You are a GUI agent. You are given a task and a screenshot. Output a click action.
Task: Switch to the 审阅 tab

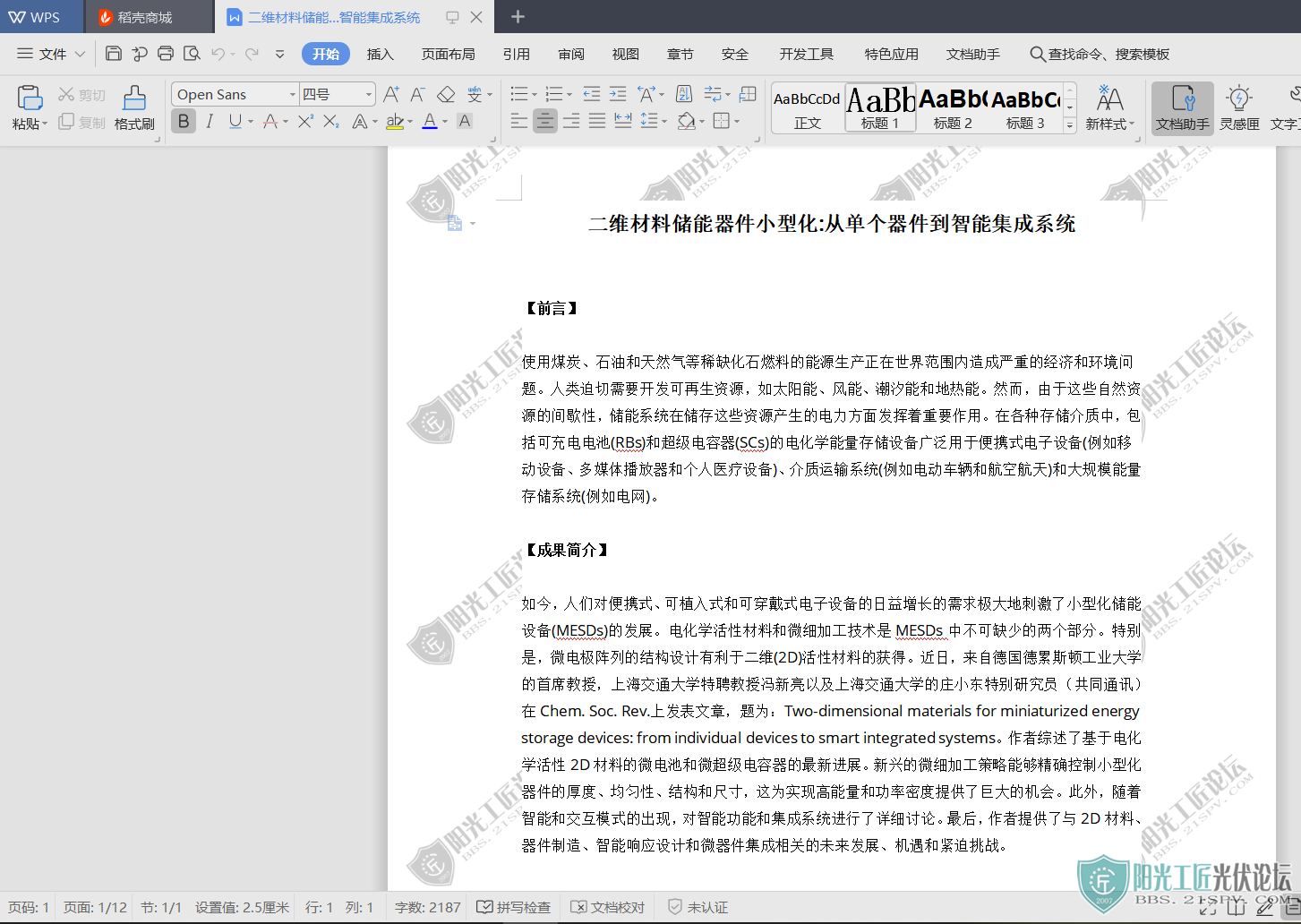tap(571, 54)
